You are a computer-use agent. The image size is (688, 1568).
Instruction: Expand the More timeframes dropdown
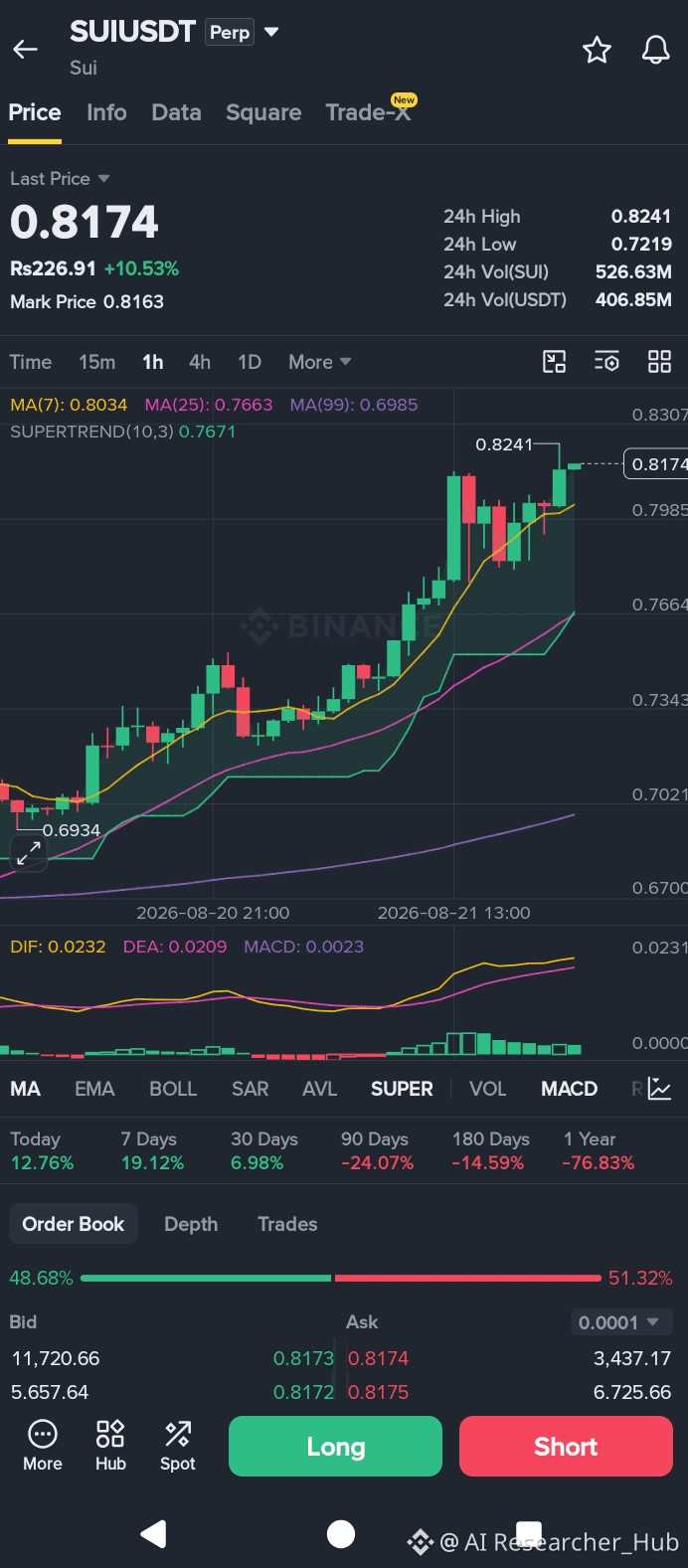(319, 362)
